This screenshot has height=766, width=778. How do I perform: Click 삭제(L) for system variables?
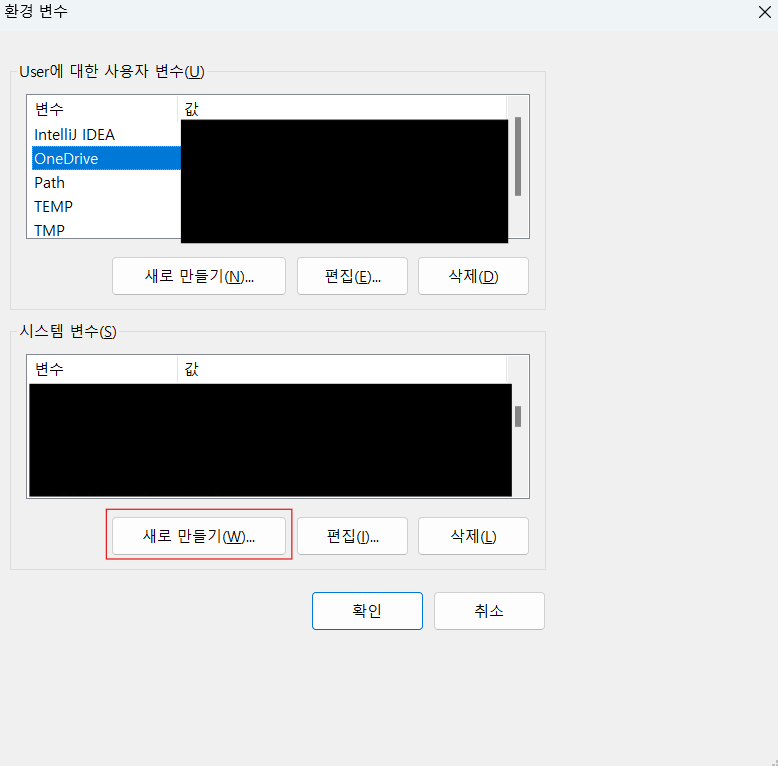473,536
